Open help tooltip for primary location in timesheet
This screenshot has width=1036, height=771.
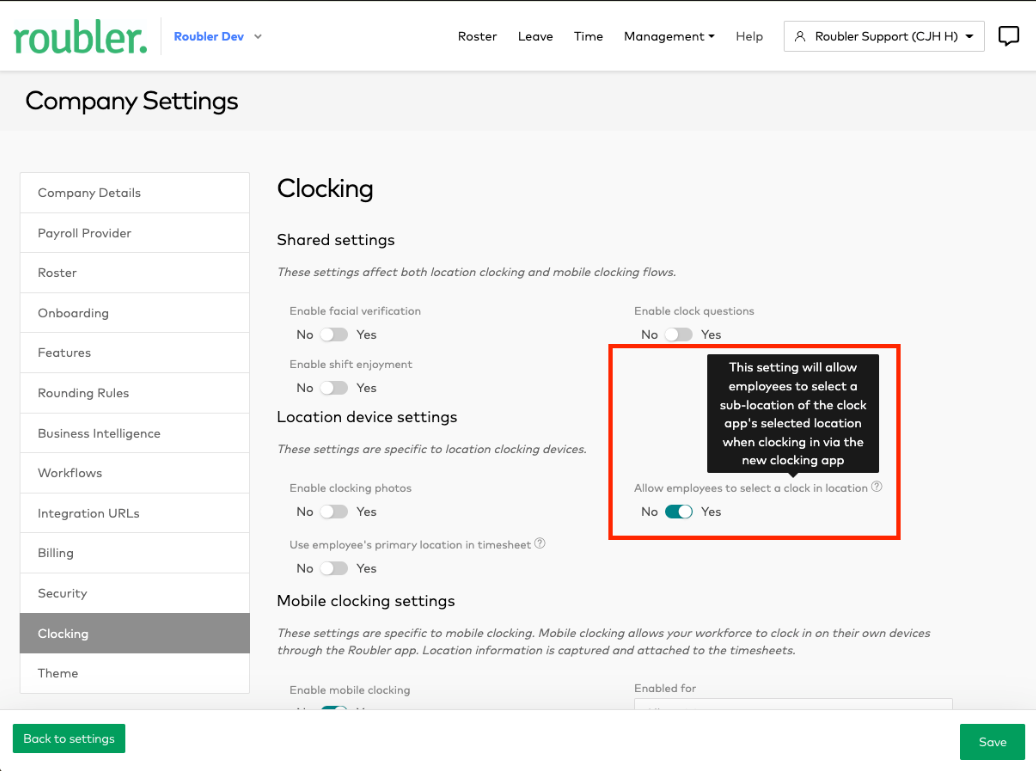click(539, 544)
